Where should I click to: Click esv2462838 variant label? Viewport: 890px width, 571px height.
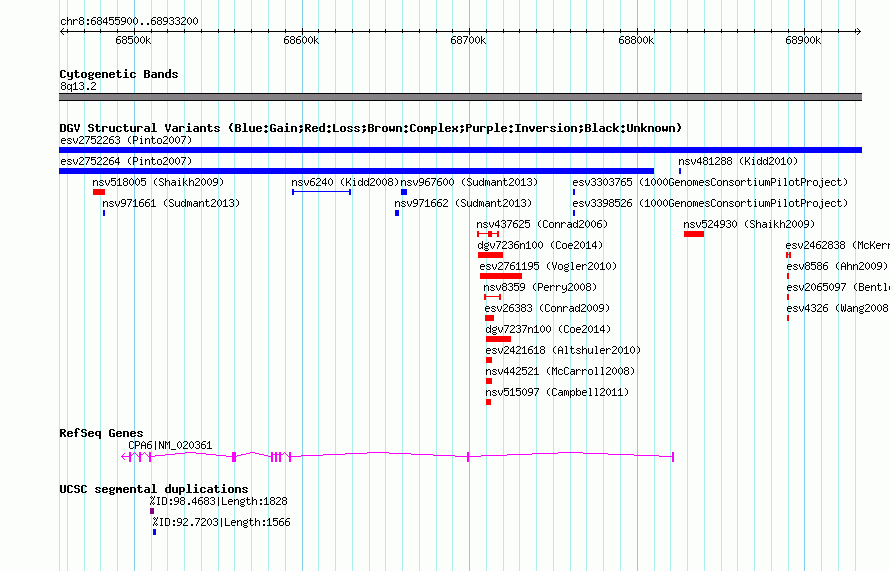[x=837, y=245]
